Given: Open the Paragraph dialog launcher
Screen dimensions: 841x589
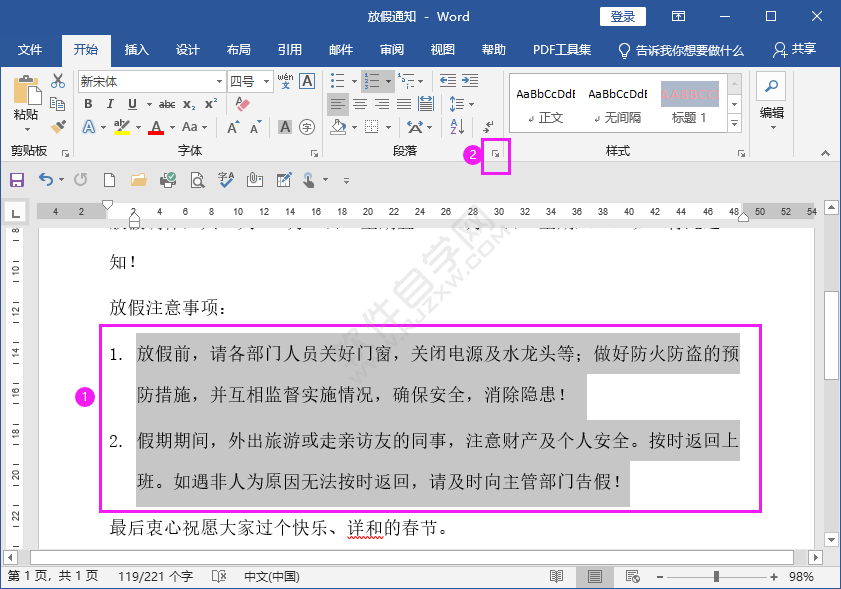Looking at the screenshot, I should [495, 152].
